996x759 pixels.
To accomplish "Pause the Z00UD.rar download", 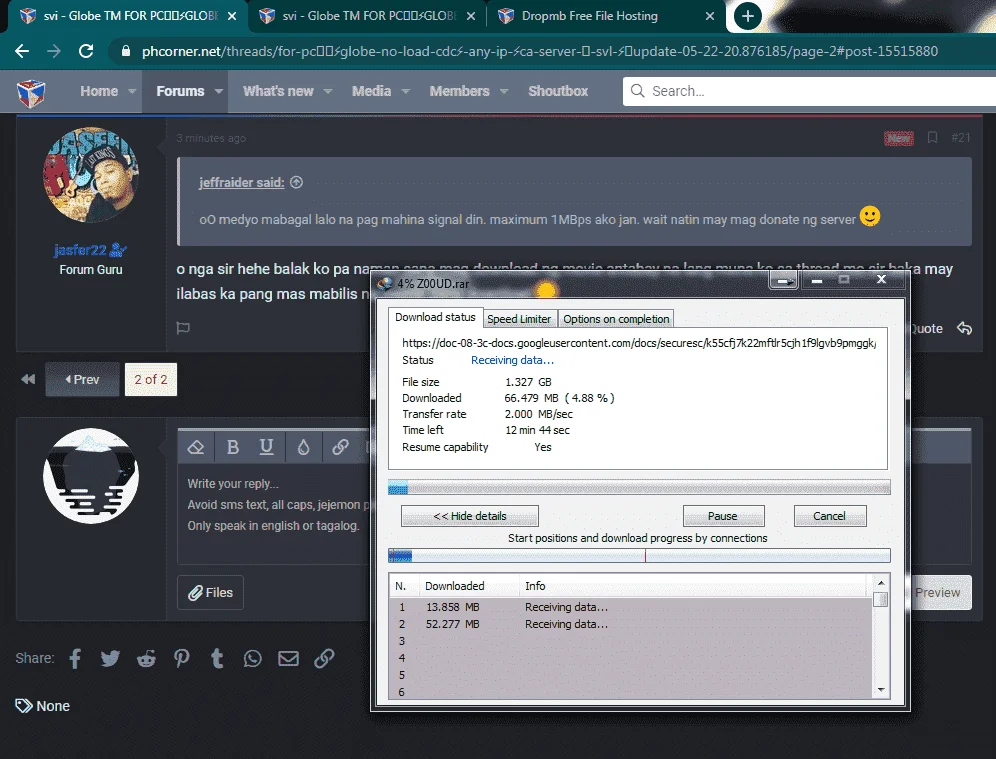I will click(723, 516).
